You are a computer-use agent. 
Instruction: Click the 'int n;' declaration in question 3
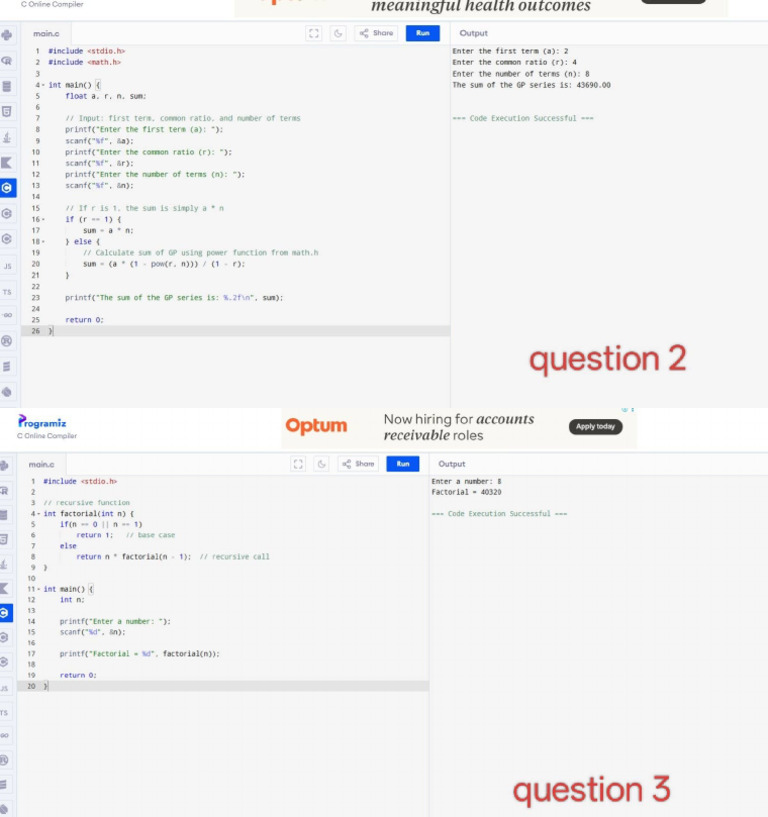pos(72,600)
